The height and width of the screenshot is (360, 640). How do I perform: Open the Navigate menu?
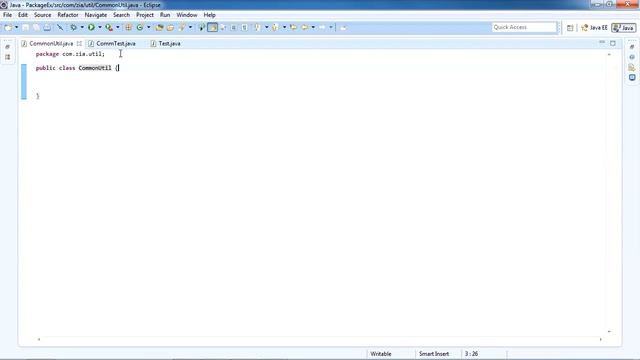96,15
